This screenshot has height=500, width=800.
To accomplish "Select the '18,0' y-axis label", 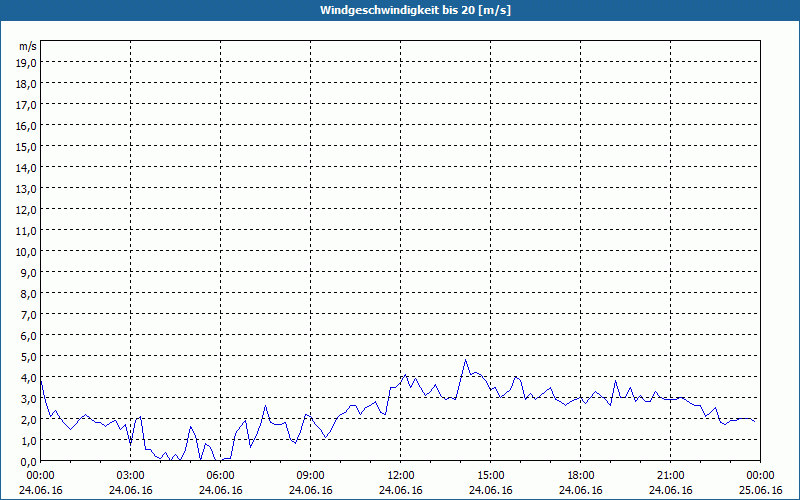I will (x=27, y=84).
